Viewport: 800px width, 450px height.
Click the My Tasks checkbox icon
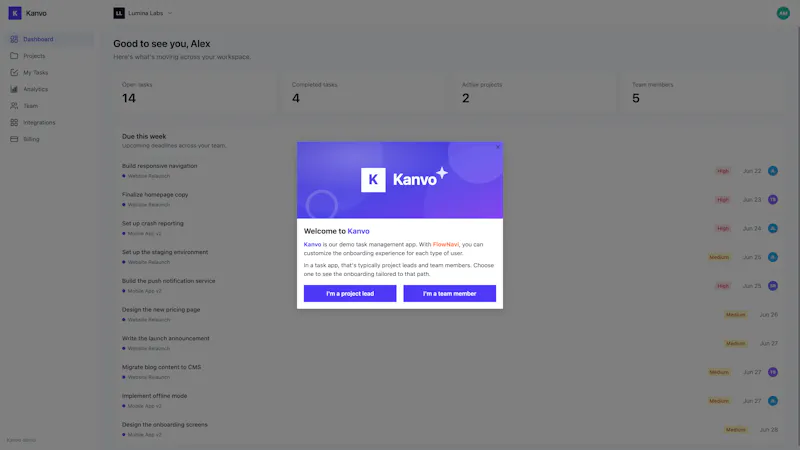14,72
